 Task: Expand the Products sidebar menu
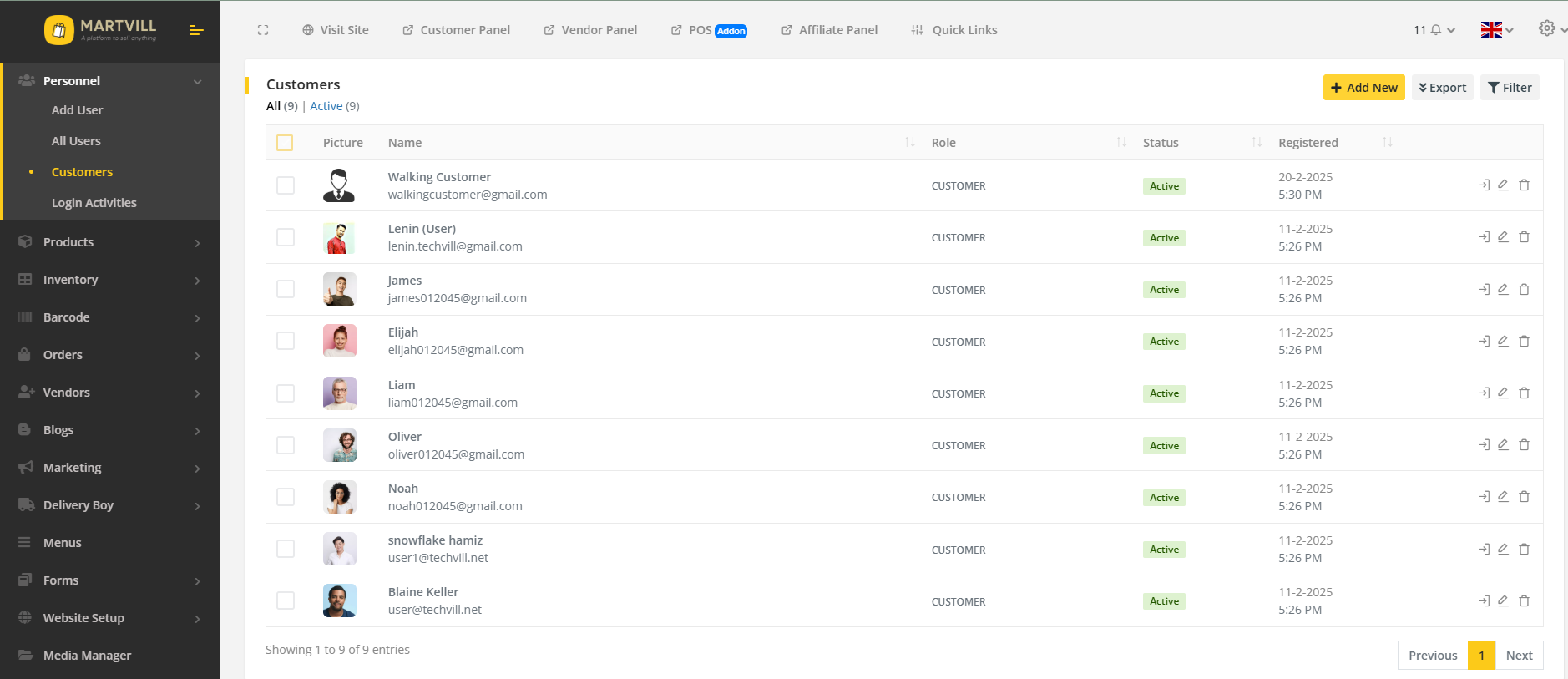pos(110,242)
